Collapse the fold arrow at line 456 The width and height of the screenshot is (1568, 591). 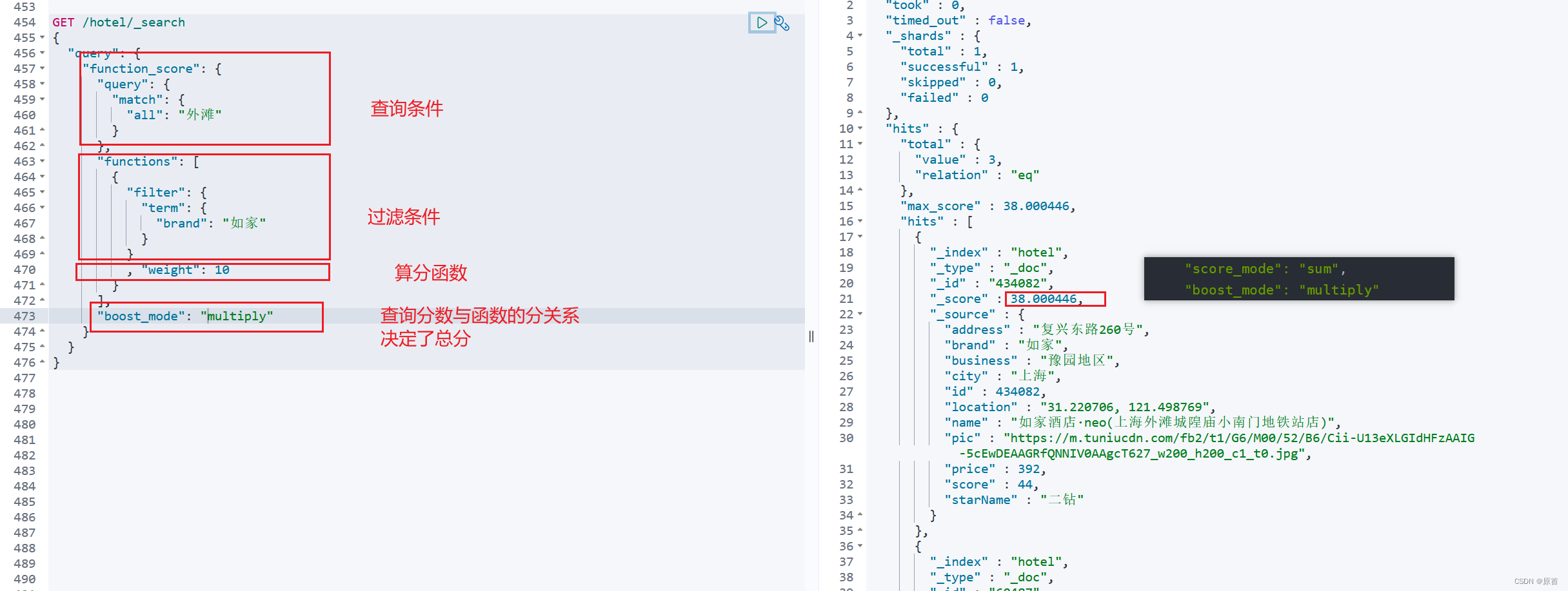pyautogui.click(x=43, y=53)
